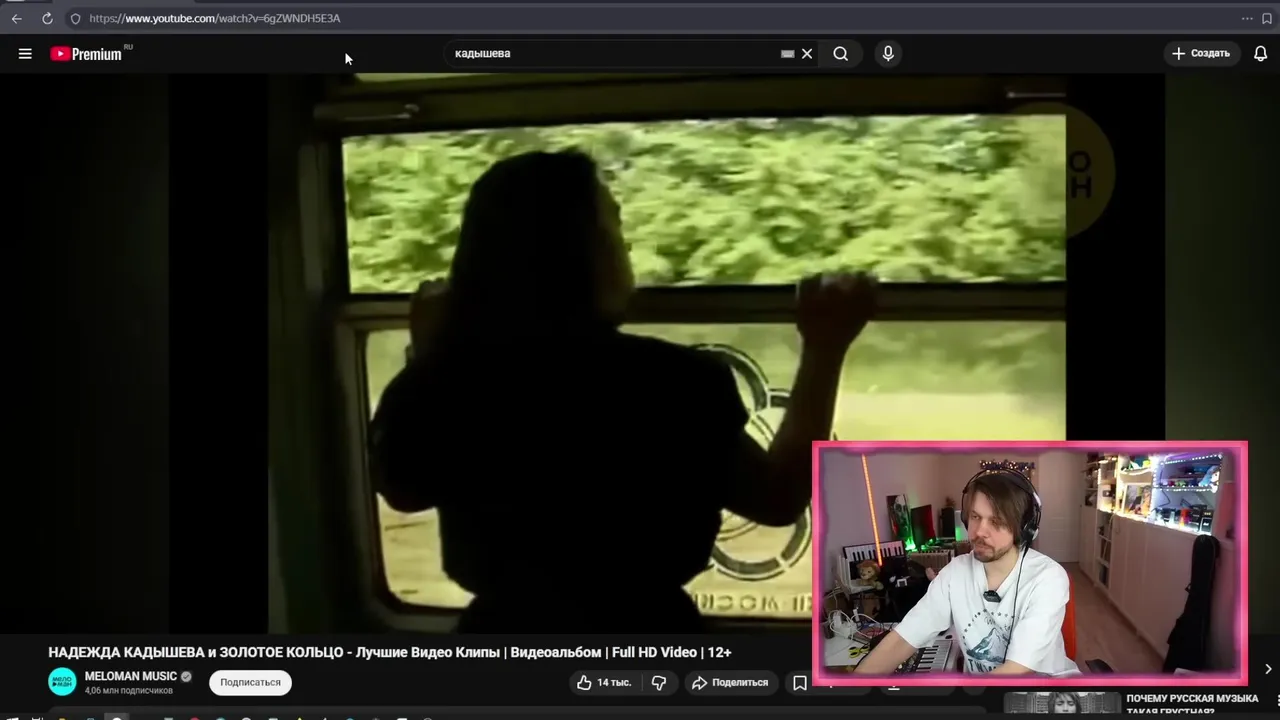Open the MELOMAN MUSIC channel avatar
This screenshot has width=1280, height=720.
(62, 682)
